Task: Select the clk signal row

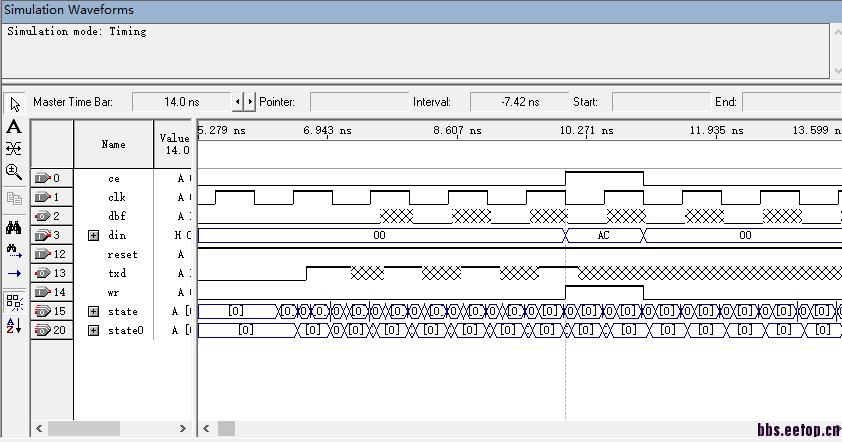Action: tap(116, 197)
